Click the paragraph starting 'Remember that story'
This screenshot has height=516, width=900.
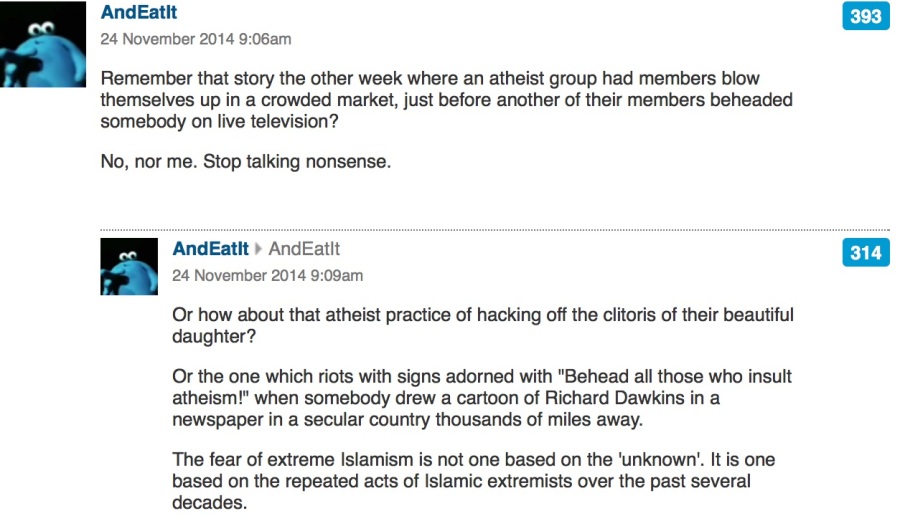tap(447, 100)
